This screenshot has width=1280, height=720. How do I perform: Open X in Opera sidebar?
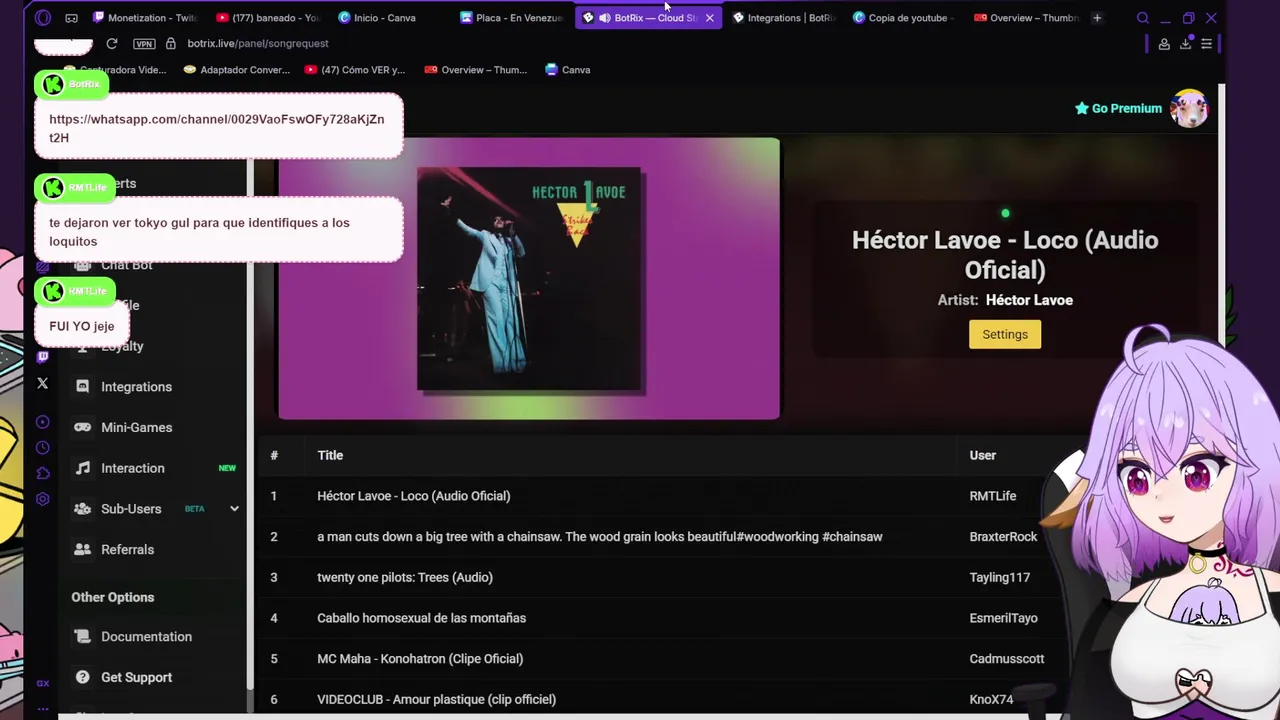[x=42, y=383]
